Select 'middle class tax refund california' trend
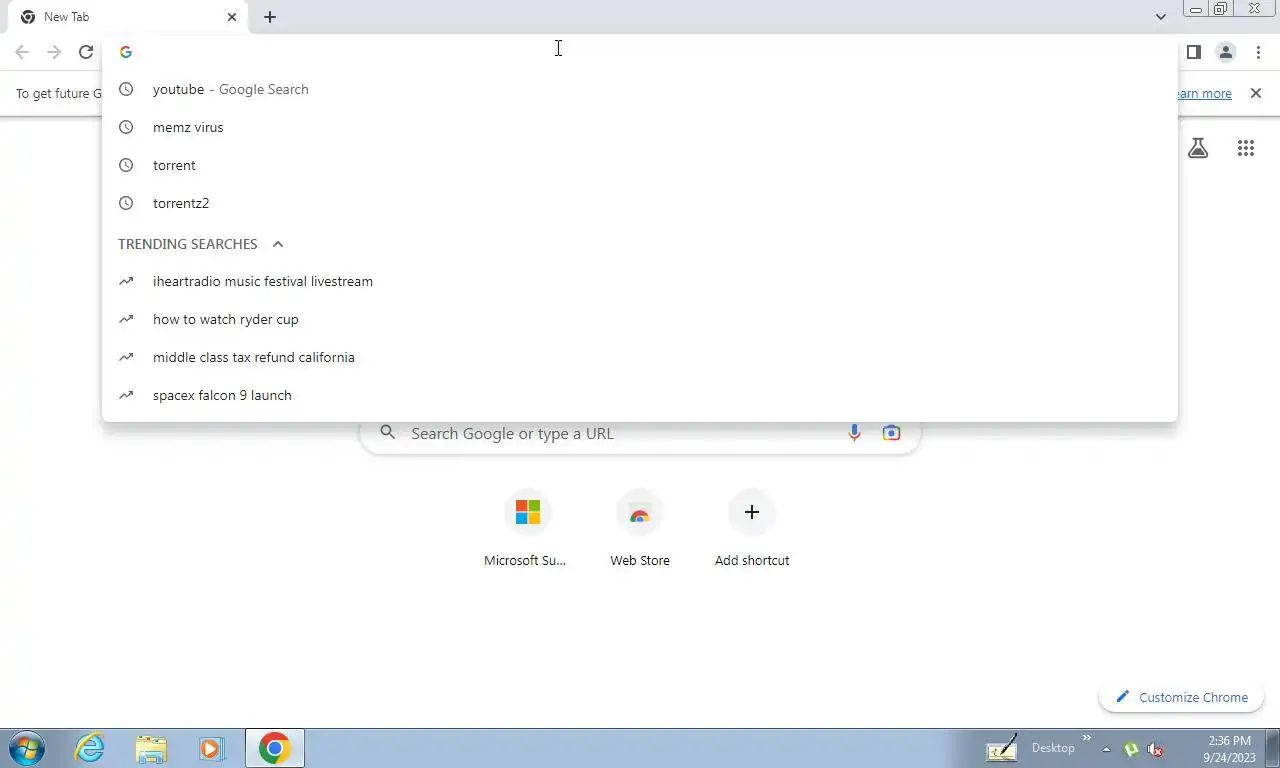Viewport: 1280px width, 768px height. 640,357
